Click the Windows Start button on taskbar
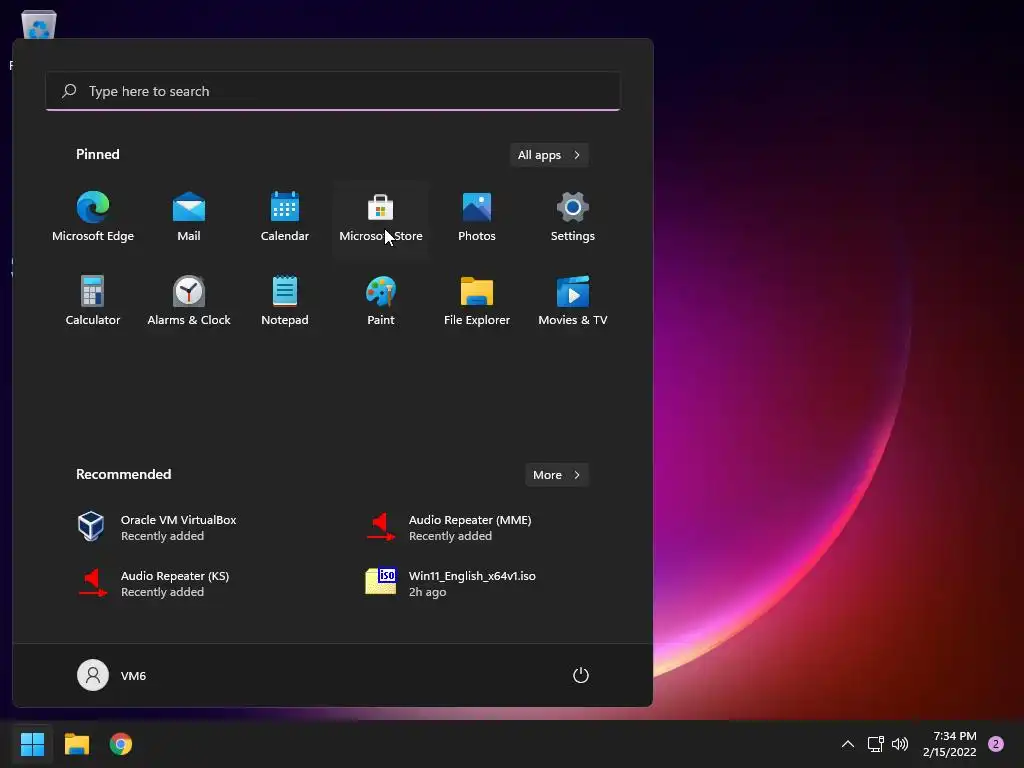This screenshot has height=768, width=1024. coord(32,744)
